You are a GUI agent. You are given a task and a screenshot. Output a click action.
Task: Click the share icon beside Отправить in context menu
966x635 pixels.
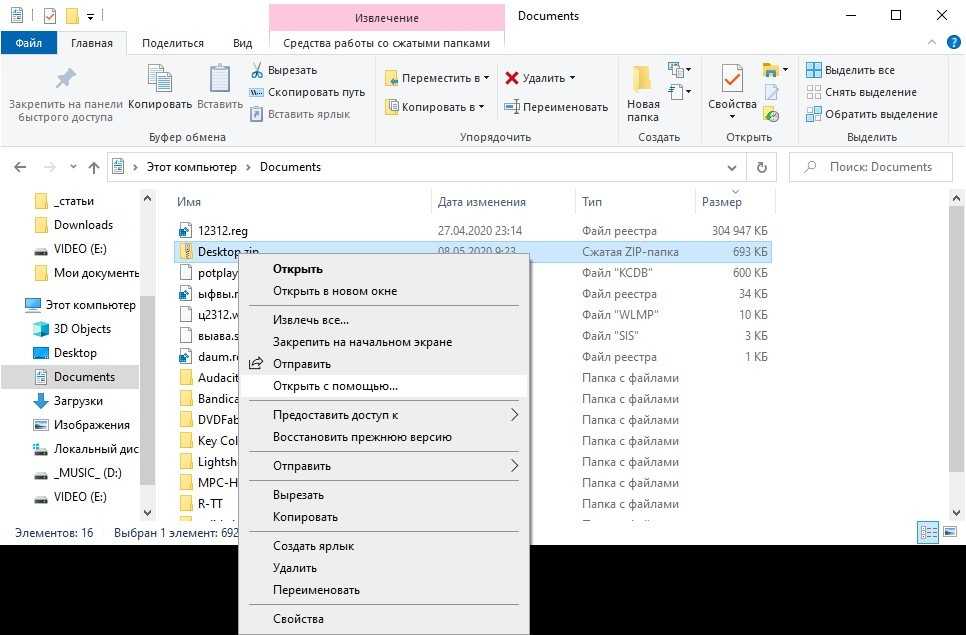coord(256,363)
